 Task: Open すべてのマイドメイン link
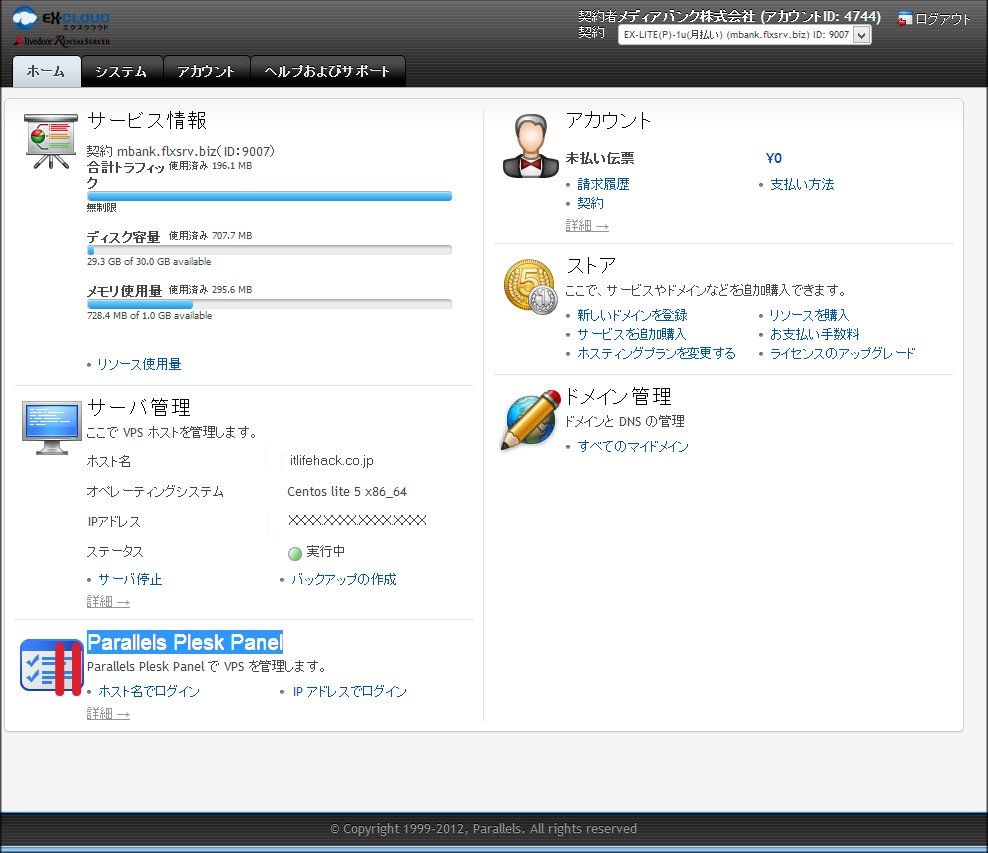coord(633,446)
